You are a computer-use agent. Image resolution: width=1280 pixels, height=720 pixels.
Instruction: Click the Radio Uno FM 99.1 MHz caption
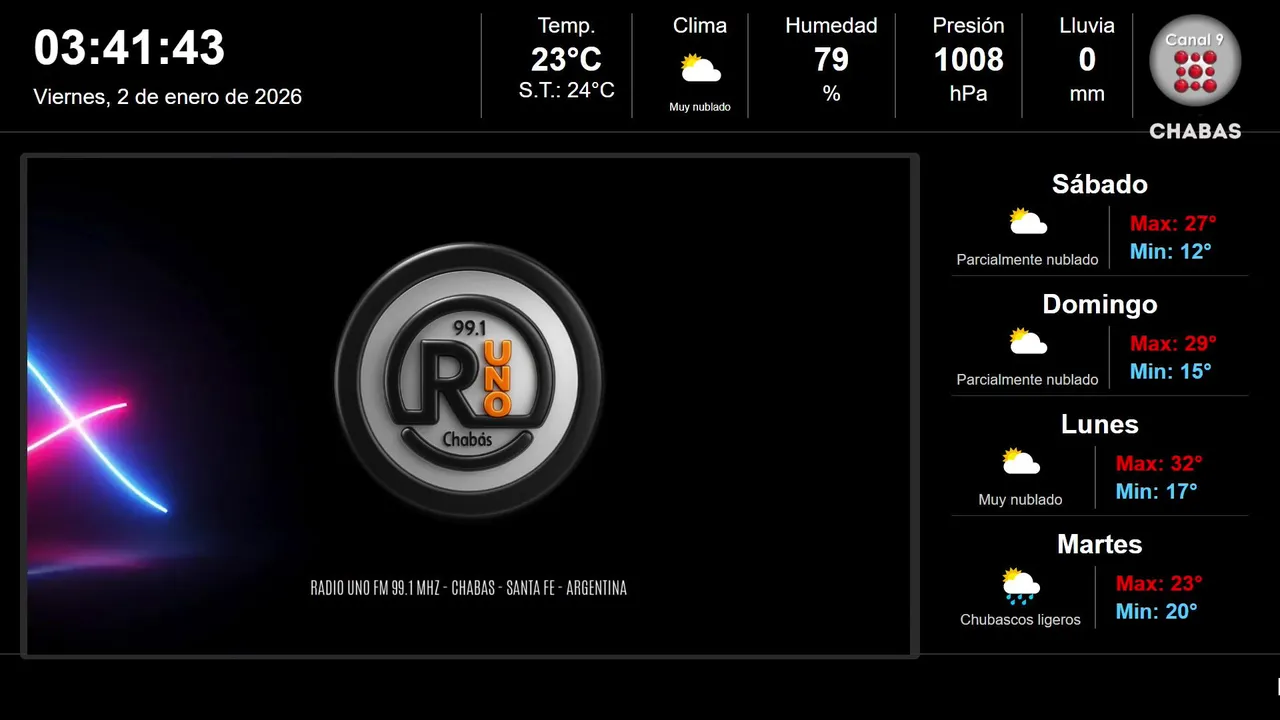469,588
